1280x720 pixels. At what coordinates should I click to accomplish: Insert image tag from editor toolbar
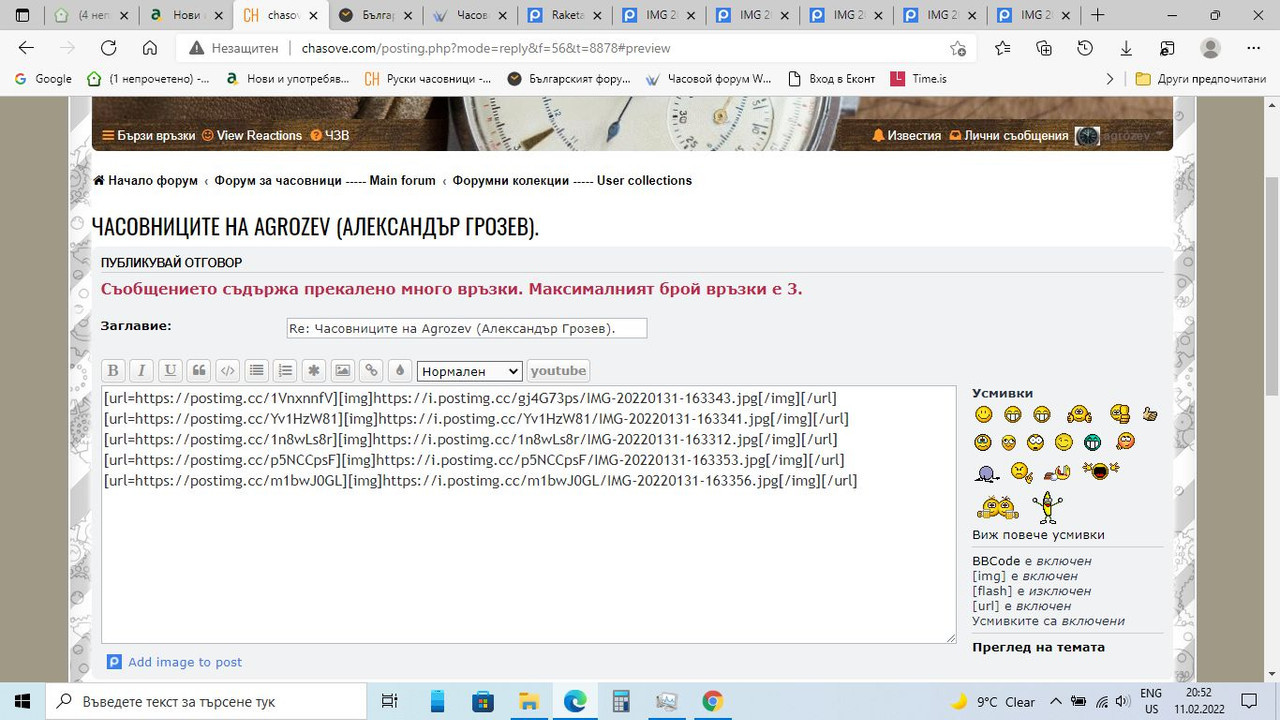tap(343, 371)
